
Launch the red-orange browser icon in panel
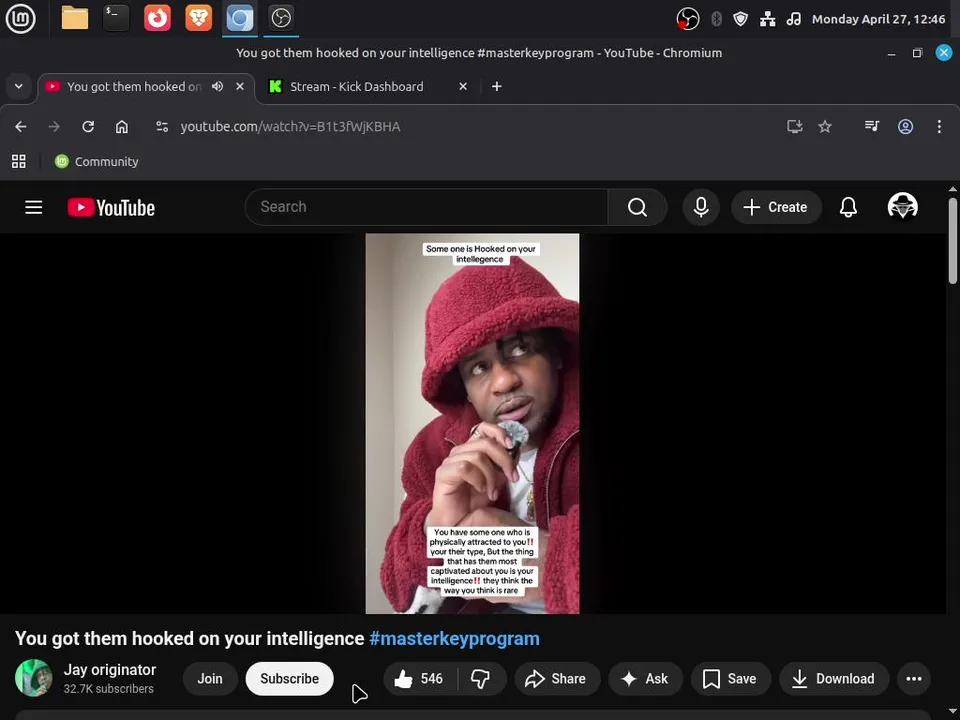pos(157,18)
